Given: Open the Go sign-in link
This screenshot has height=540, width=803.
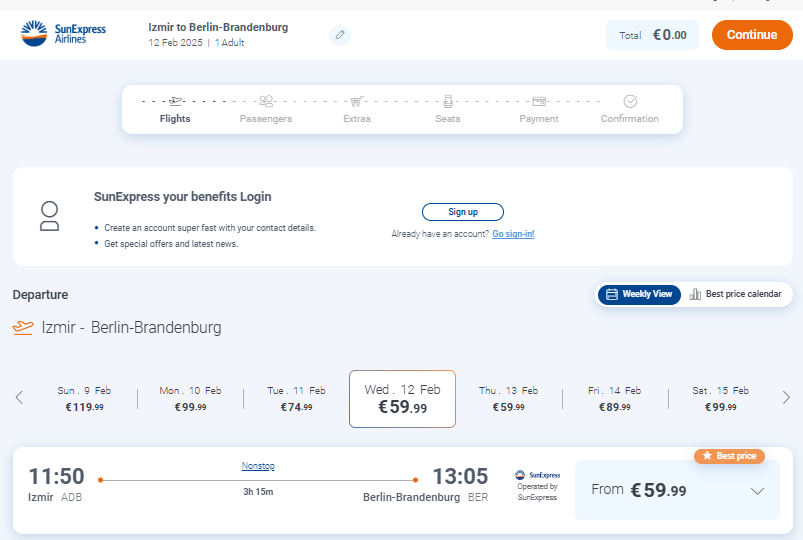Looking at the screenshot, I should [513, 234].
